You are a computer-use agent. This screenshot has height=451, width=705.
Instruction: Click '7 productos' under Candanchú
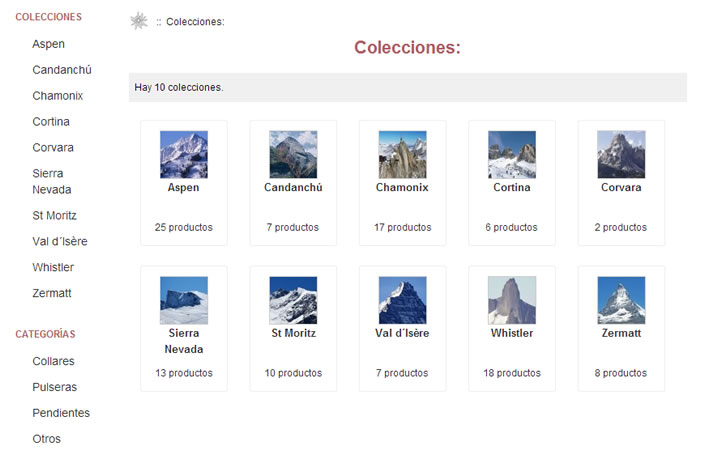[293, 228]
